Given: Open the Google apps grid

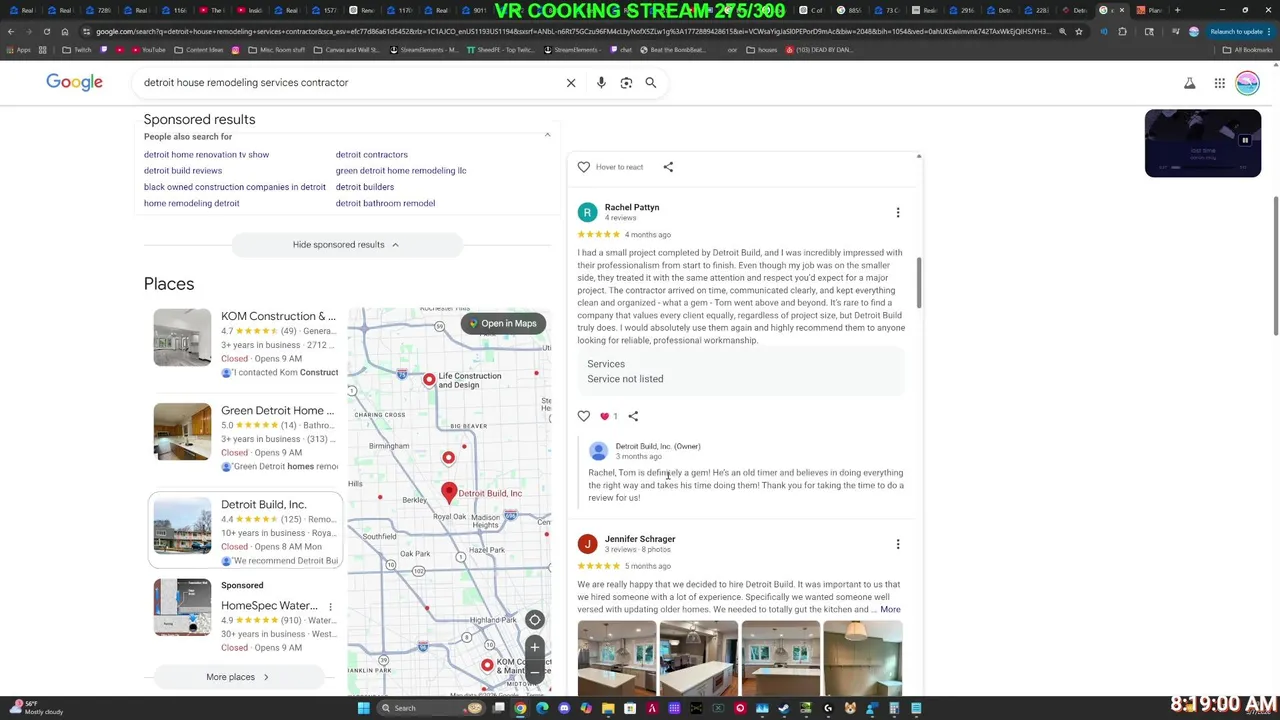Looking at the screenshot, I should pyautogui.click(x=1220, y=83).
